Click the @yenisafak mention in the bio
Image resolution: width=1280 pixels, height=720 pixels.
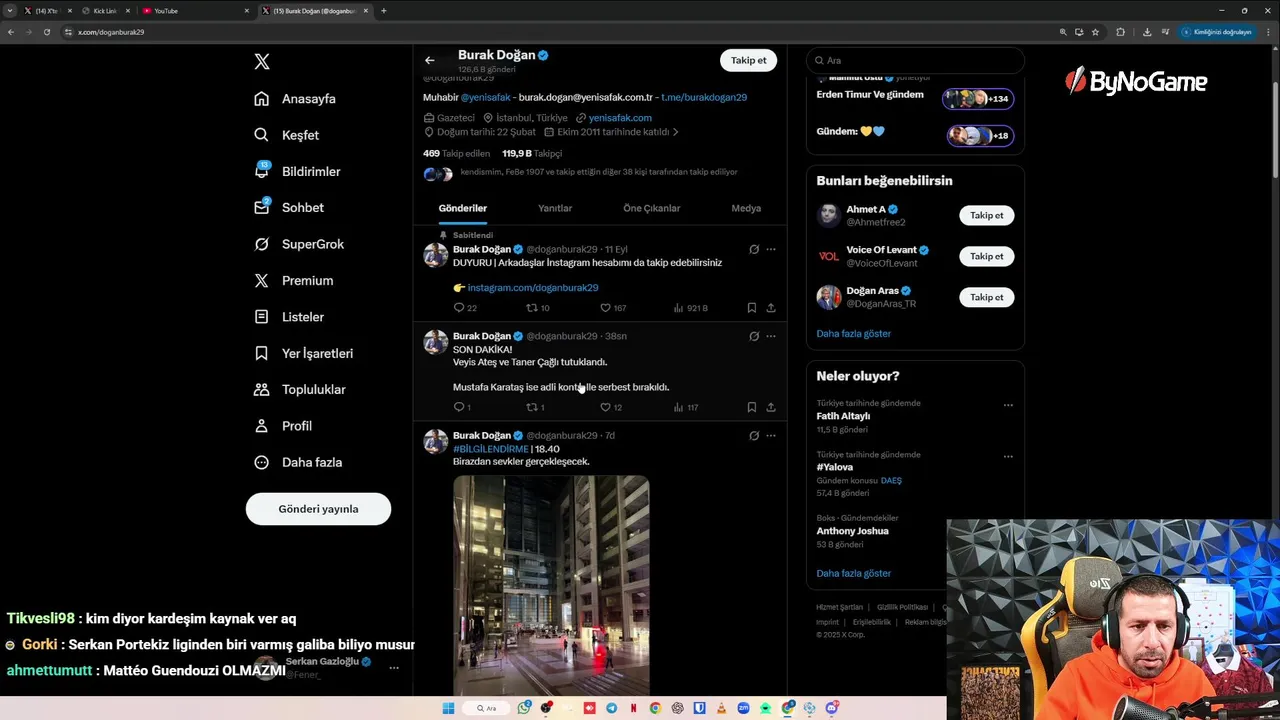486,97
